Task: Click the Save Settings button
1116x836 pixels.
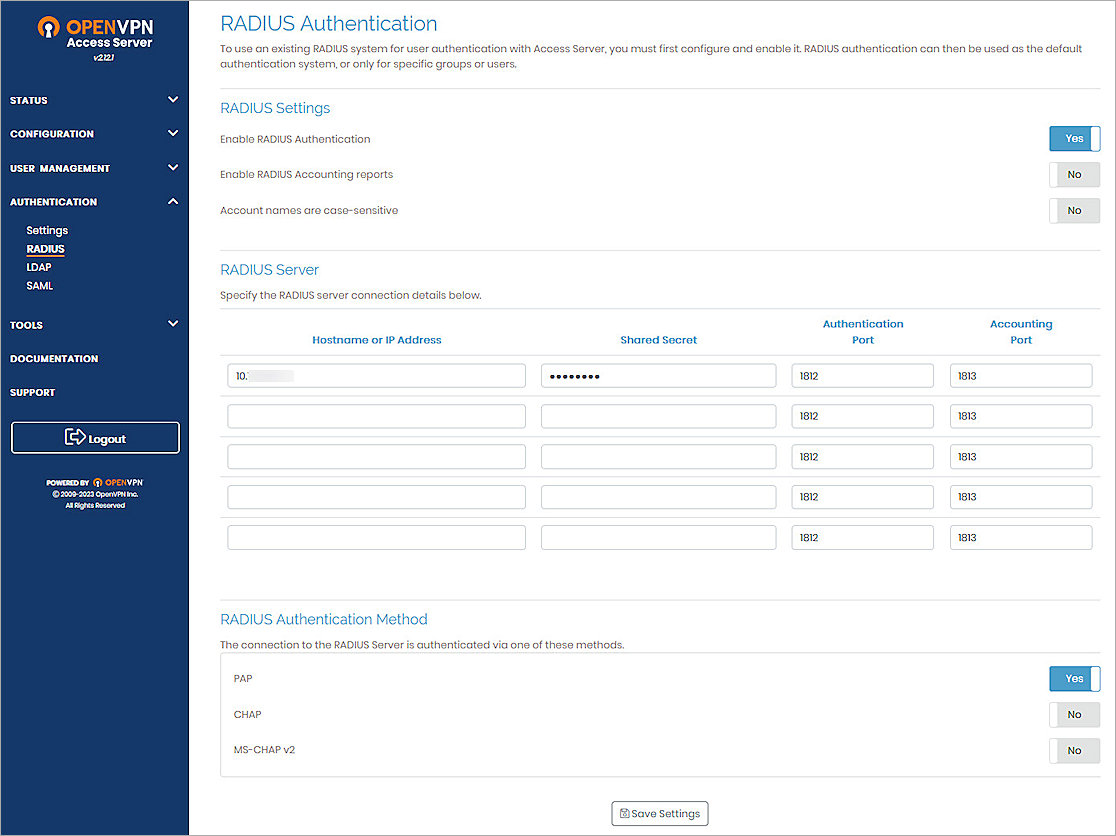Action: point(659,813)
